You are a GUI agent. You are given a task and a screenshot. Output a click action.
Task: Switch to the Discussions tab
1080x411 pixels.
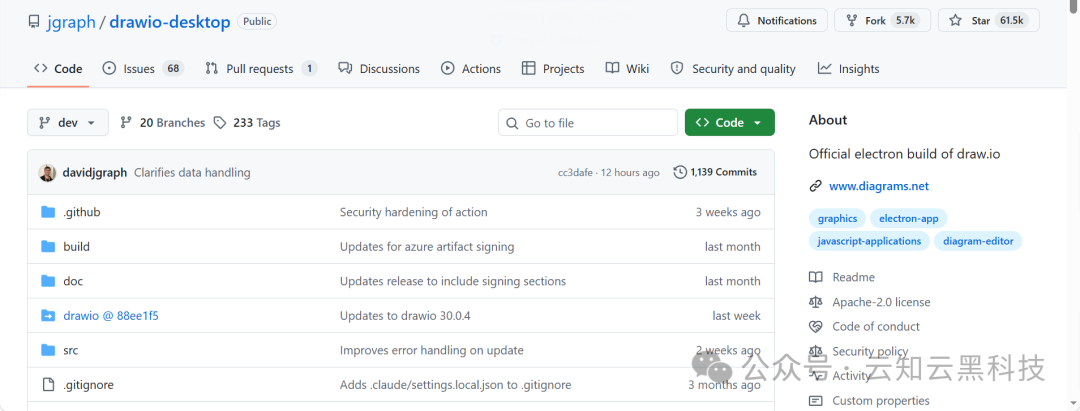coord(379,69)
